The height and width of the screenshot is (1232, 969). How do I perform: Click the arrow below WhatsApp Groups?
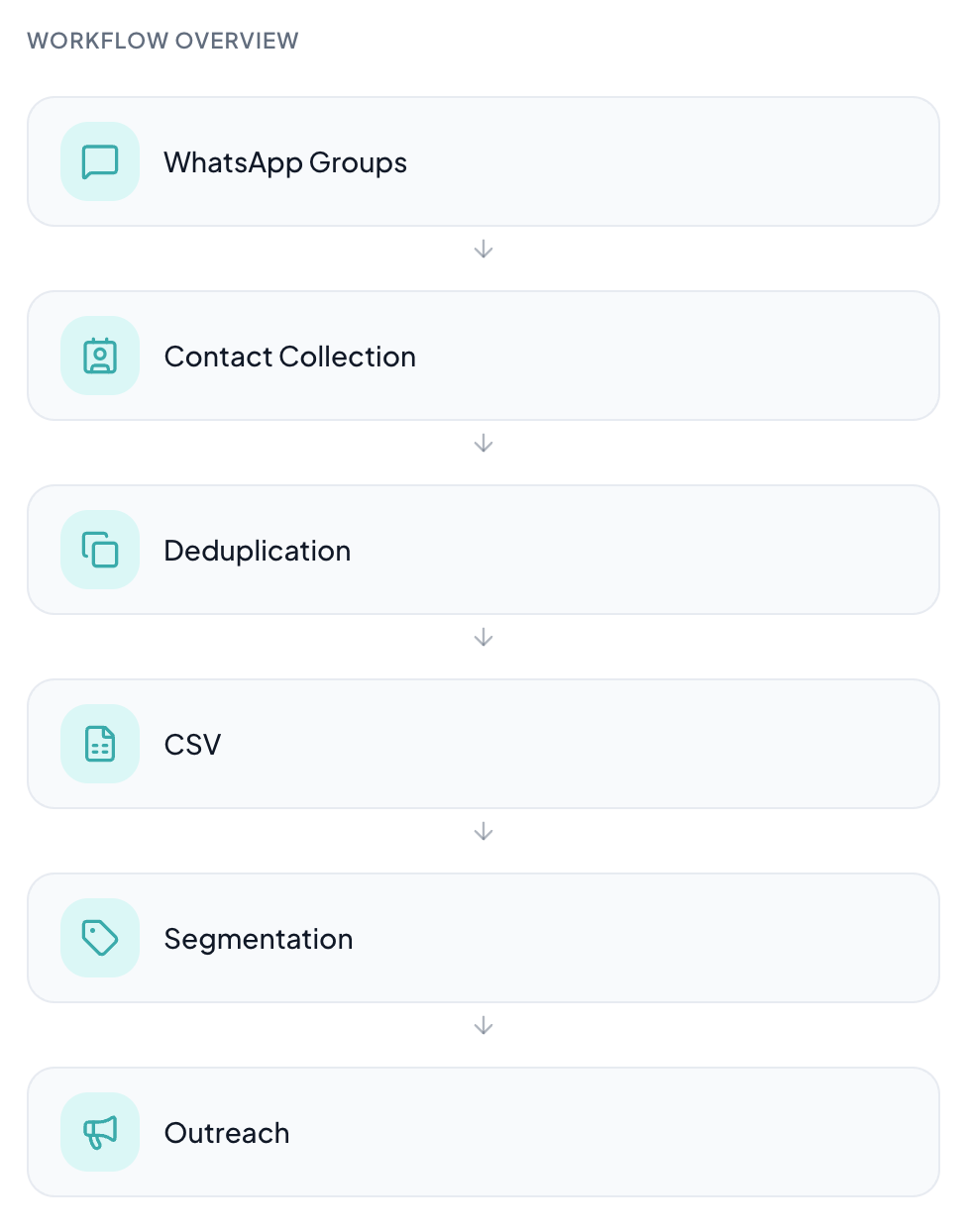484,249
